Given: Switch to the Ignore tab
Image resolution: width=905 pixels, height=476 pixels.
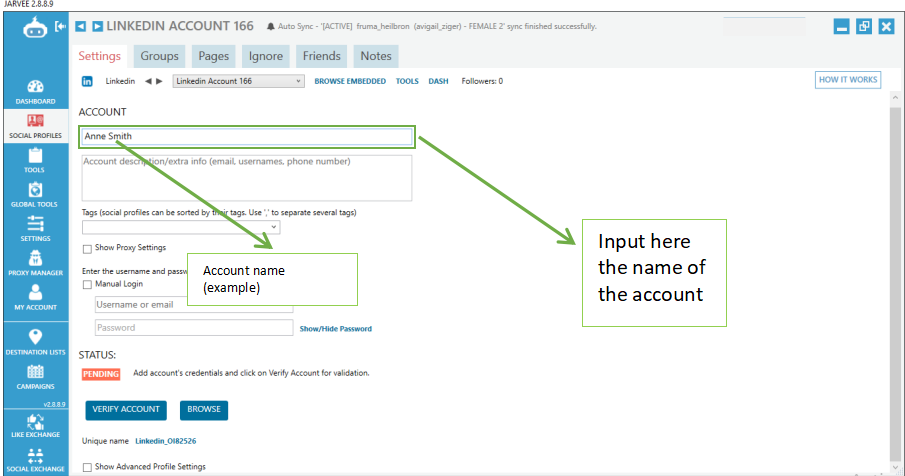Looking at the screenshot, I should click(265, 56).
